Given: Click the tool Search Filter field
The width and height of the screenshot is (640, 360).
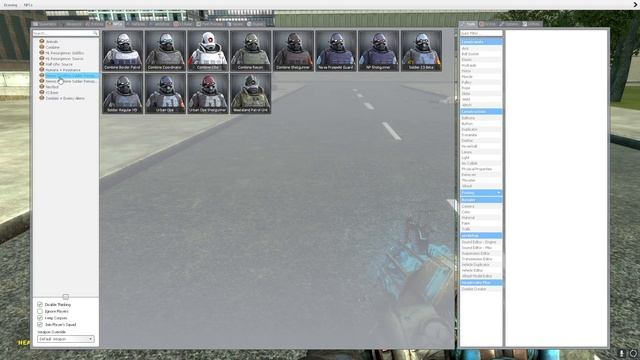Looking at the screenshot, I should point(481,33).
